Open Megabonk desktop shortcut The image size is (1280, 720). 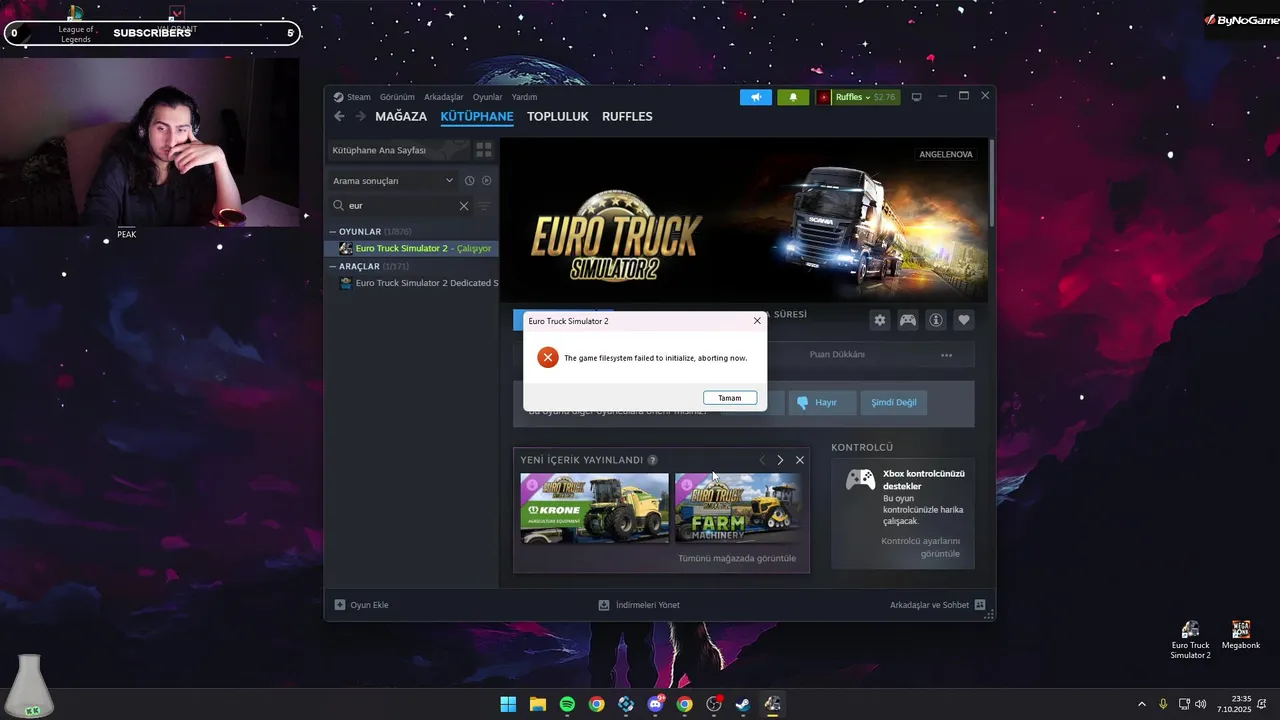pyautogui.click(x=1241, y=636)
